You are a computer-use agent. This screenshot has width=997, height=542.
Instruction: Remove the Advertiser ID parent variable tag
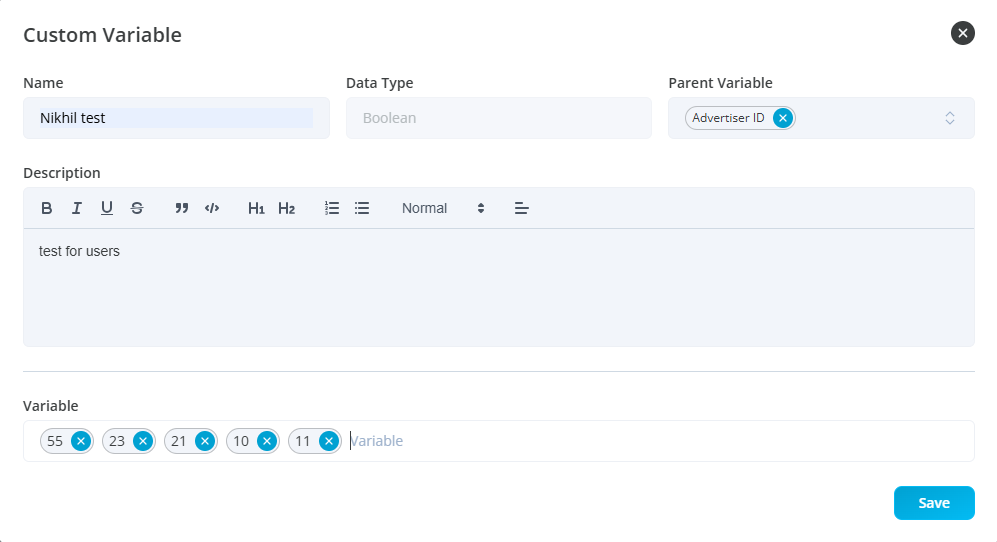(783, 118)
